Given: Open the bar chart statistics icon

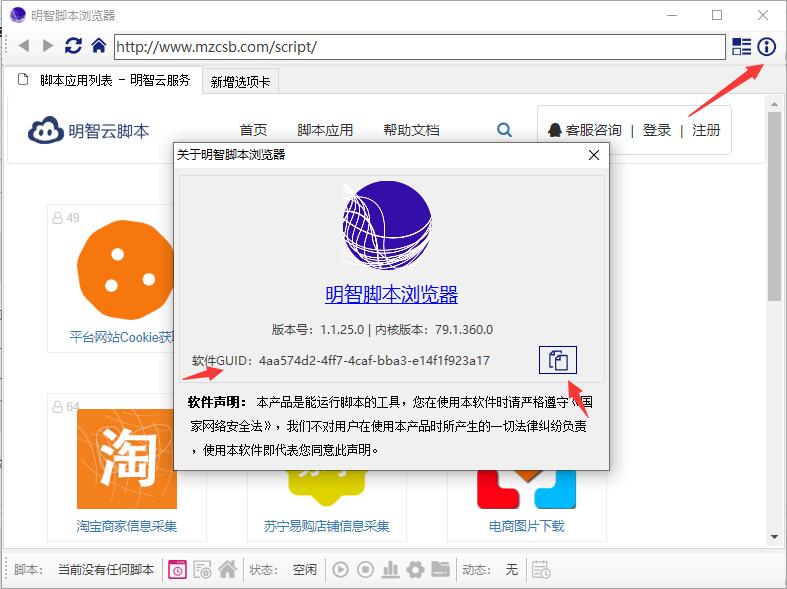Looking at the screenshot, I should pos(390,569).
